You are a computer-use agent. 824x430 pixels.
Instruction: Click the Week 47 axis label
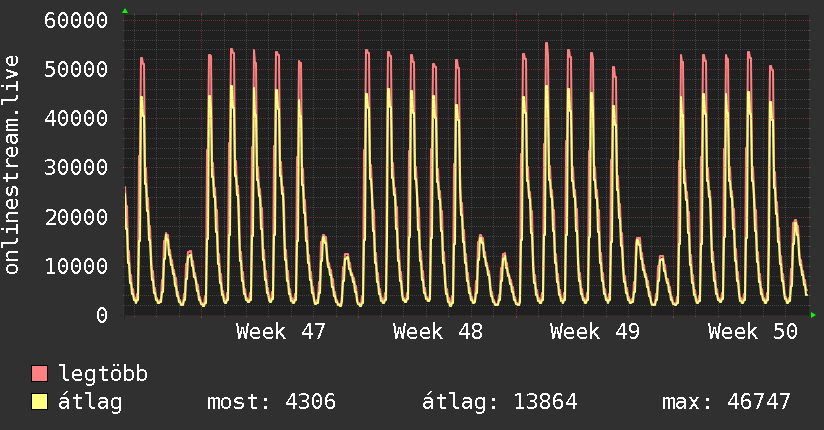click(281, 332)
